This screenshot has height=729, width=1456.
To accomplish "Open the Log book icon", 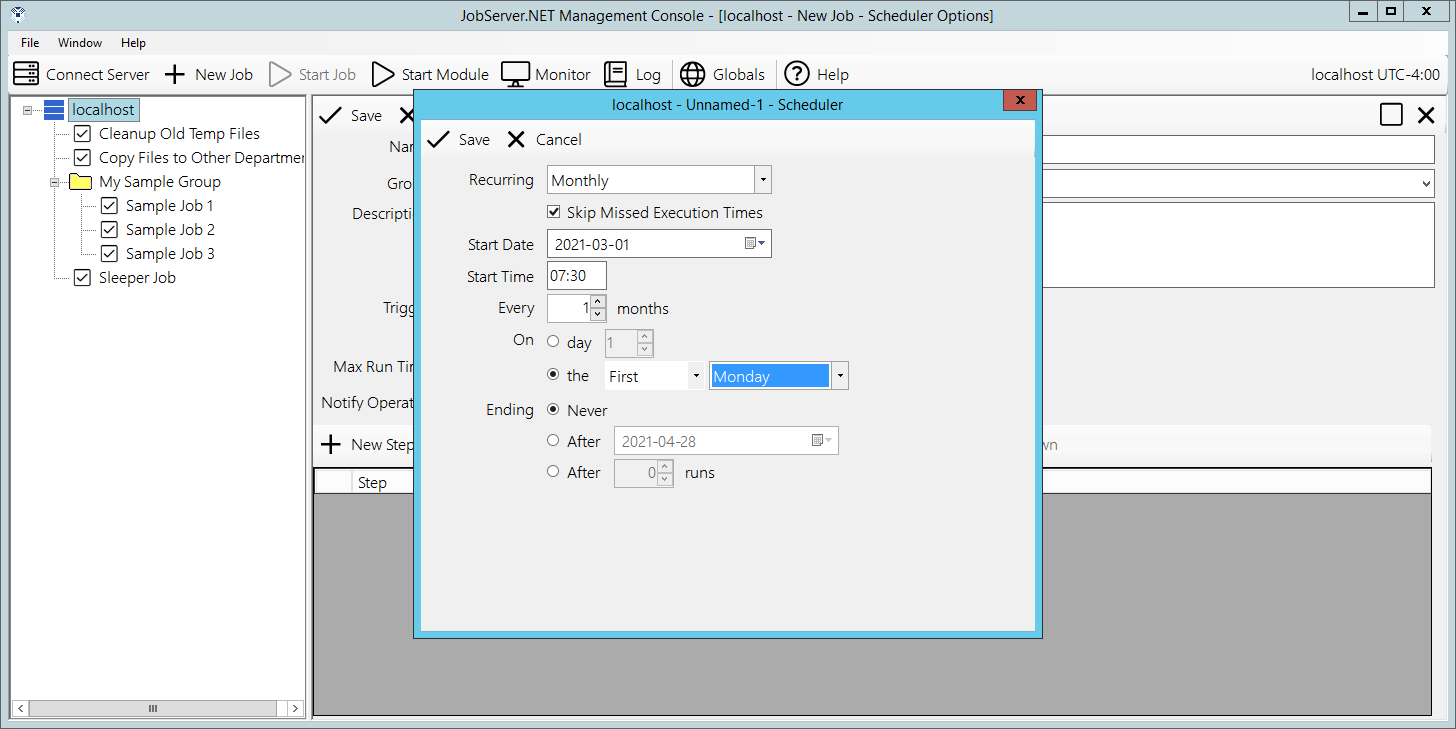I will tap(615, 74).
